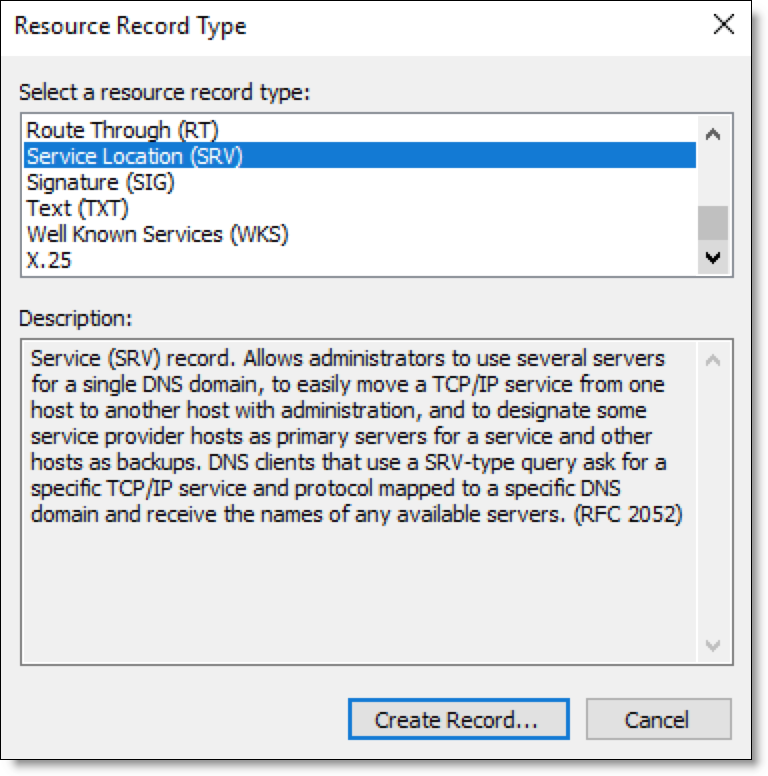Click the Description label
The width and height of the screenshot is (768, 776).
[x=76, y=319]
